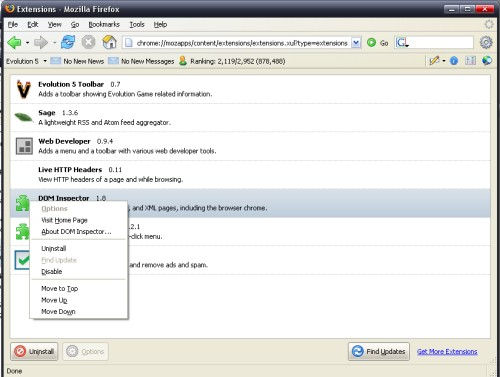Click the globe icon in Evolution toolbar
Screen dimensions: 500x377
[487, 61]
